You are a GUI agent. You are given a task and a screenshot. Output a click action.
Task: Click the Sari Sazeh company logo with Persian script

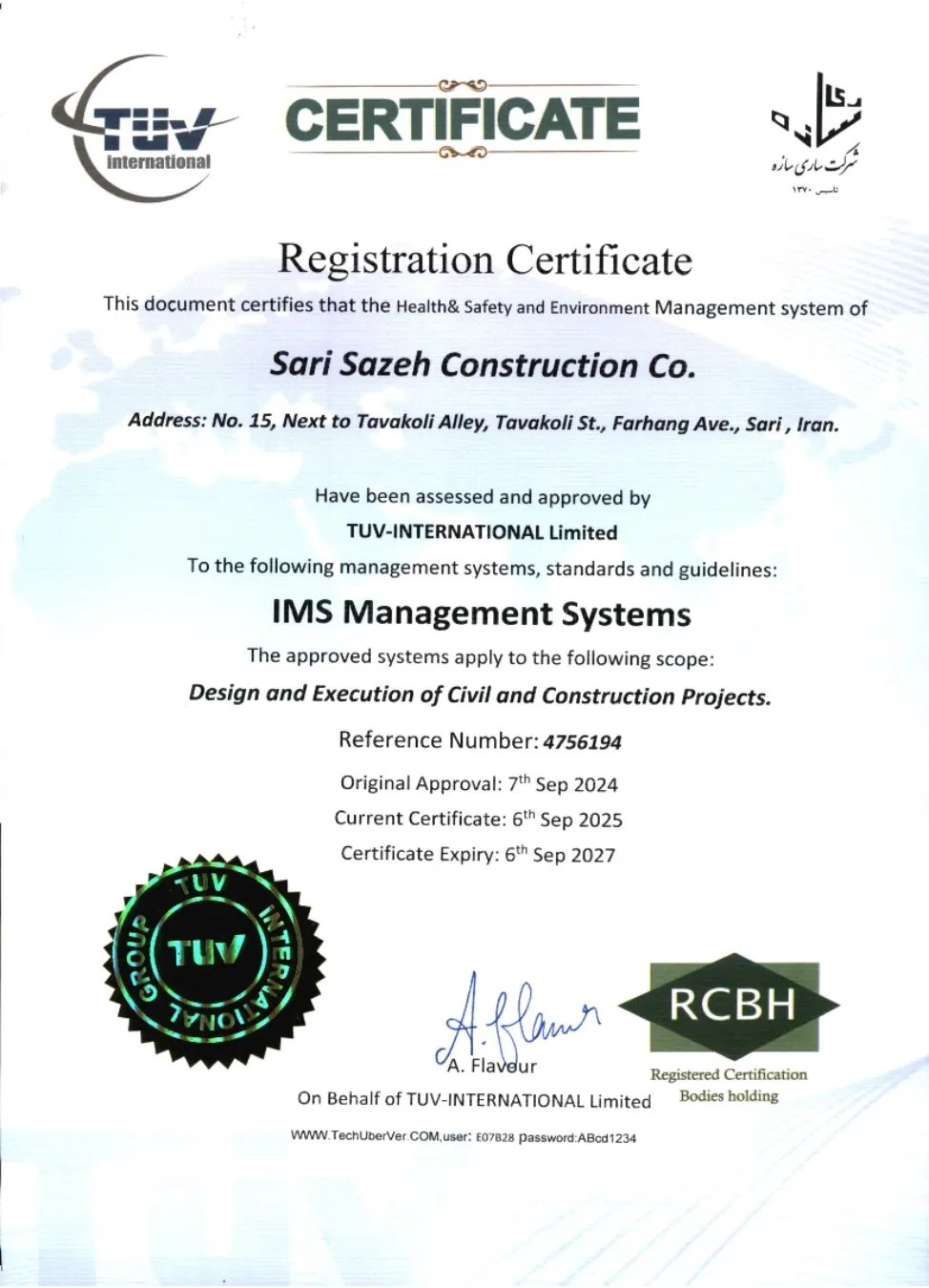[816, 133]
